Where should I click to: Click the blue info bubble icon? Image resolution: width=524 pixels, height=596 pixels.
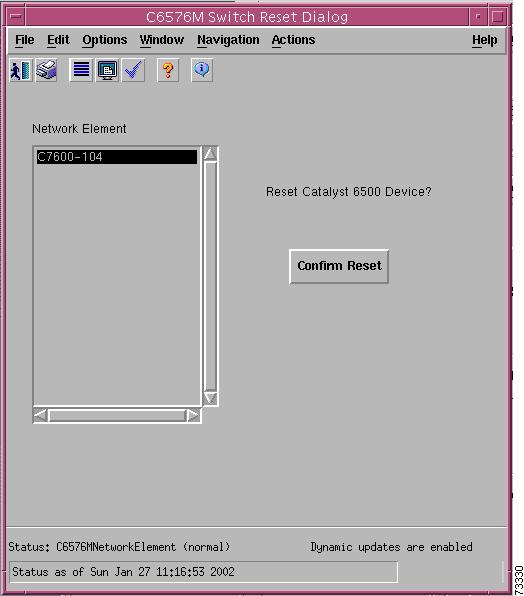coord(202,70)
